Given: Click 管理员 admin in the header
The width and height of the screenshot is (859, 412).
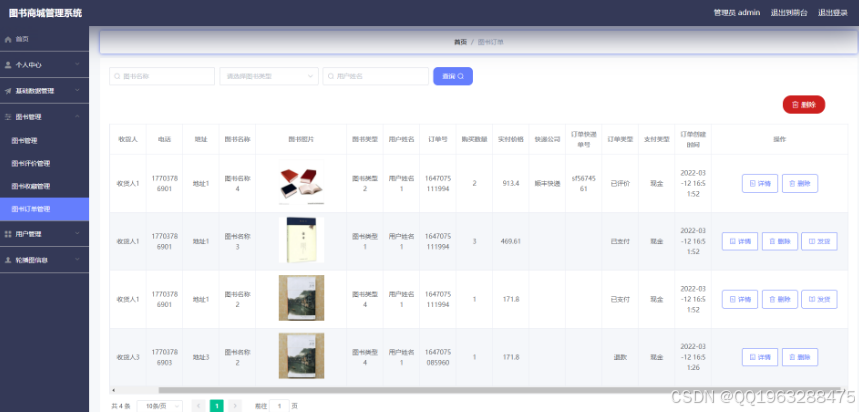Looking at the screenshot, I should [x=736, y=13].
